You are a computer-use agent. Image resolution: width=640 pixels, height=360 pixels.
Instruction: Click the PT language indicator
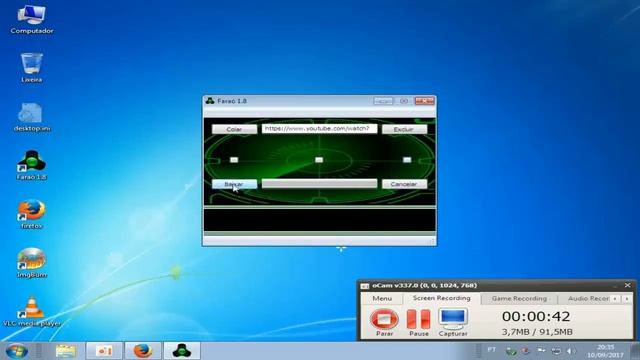[492, 350]
